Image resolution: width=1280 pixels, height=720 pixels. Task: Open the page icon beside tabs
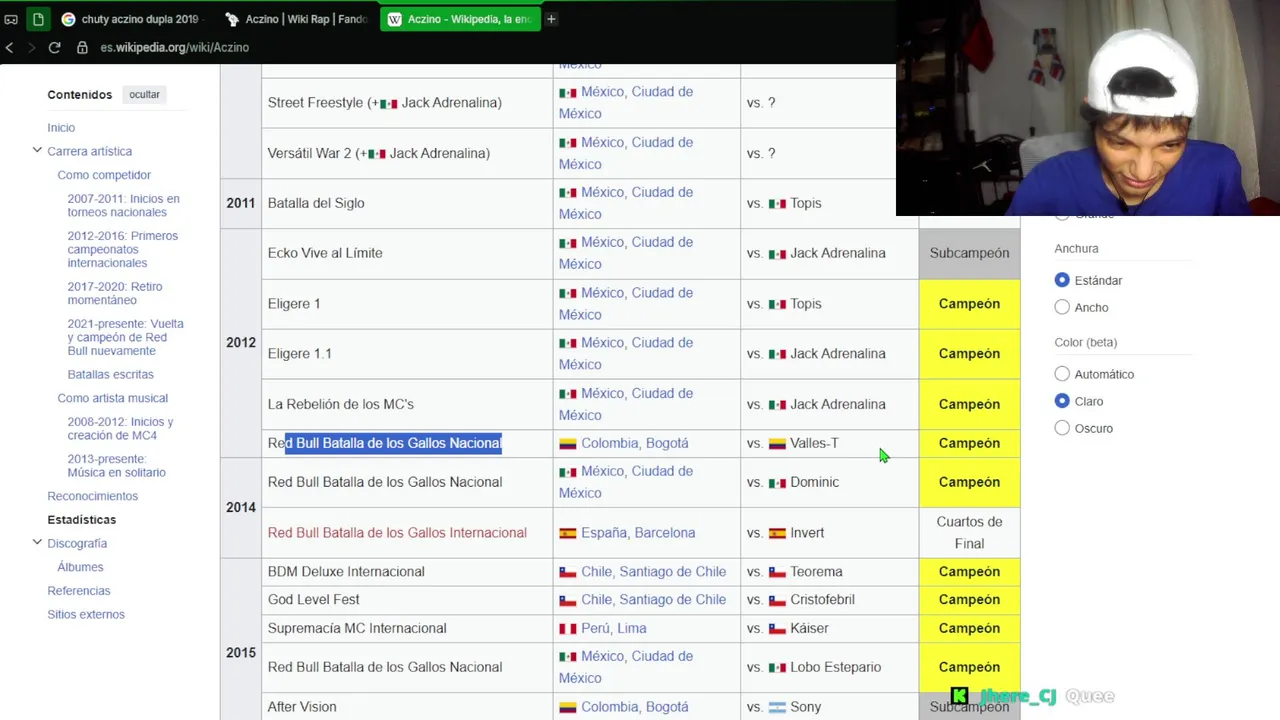click(x=38, y=19)
